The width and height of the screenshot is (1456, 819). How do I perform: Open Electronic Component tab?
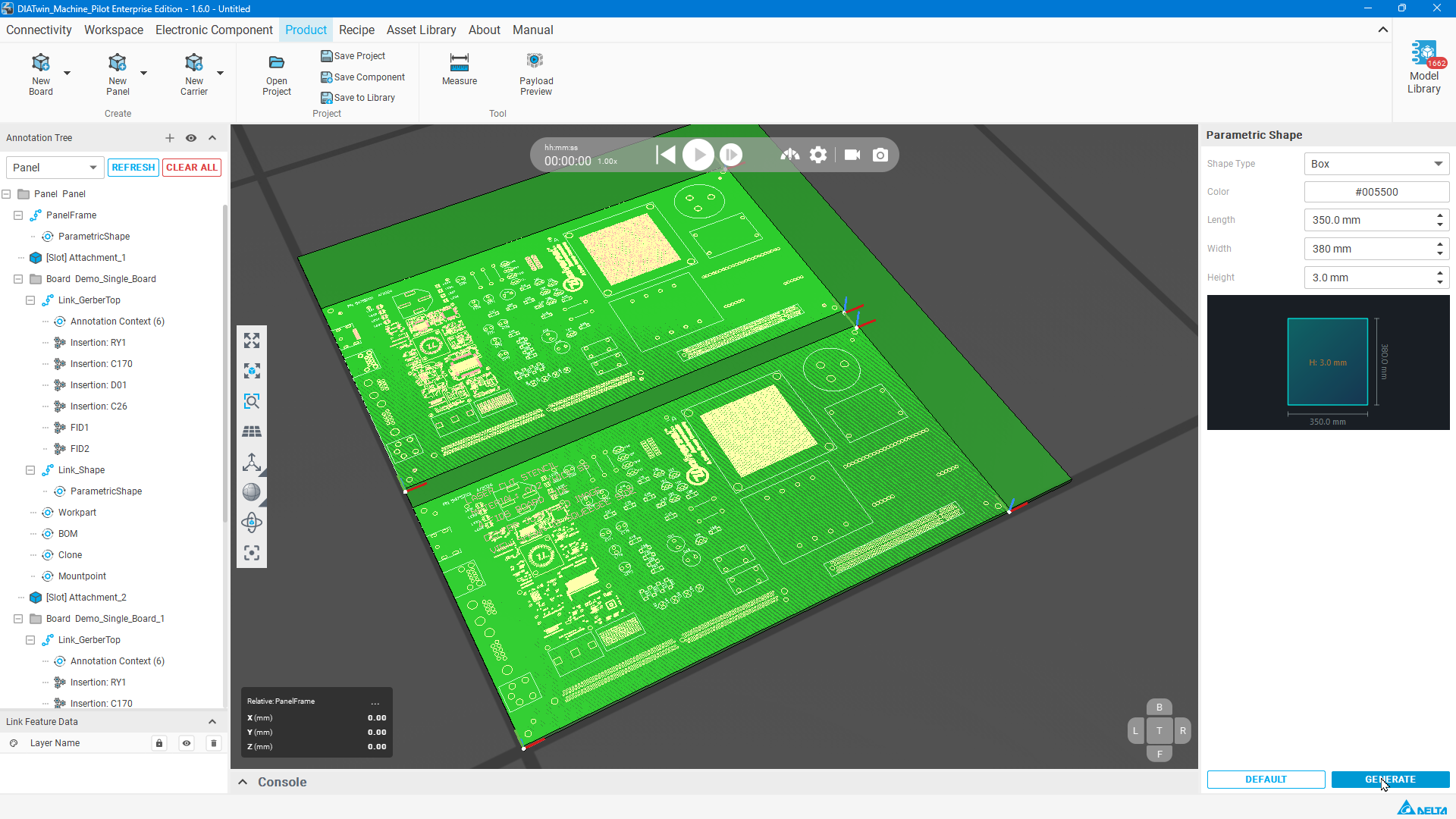214,30
